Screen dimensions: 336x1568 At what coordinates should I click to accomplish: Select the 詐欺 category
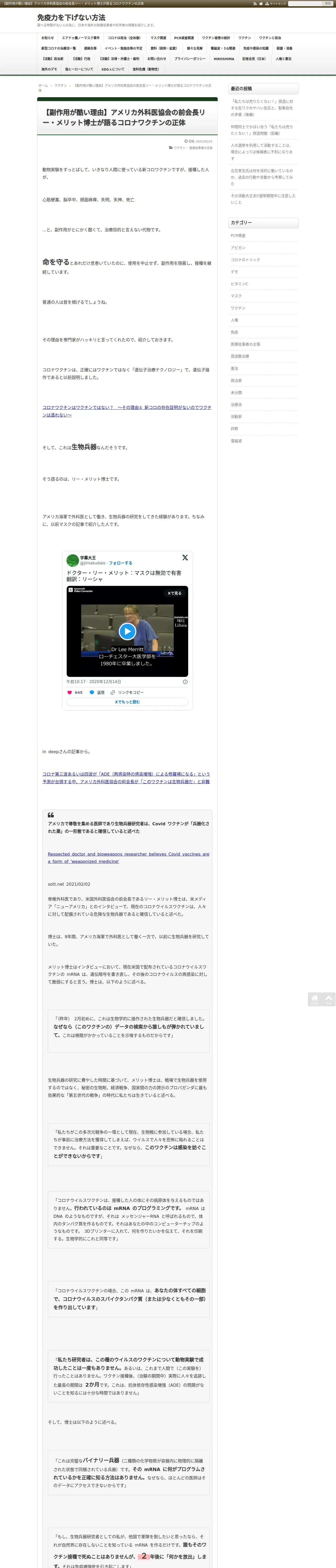tap(234, 429)
